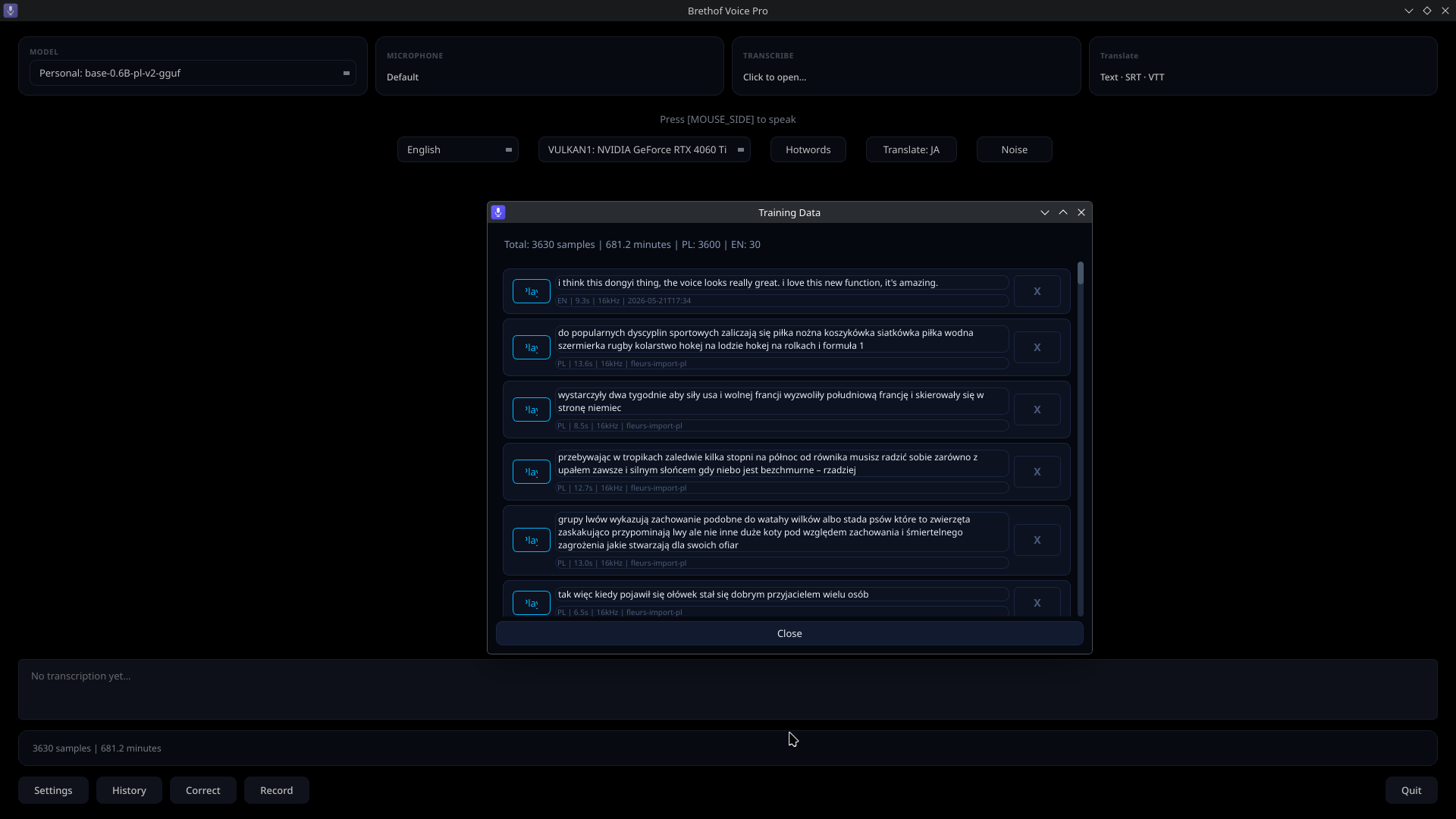Close the Brethof Voice Pro main window
Image resolution: width=1456 pixels, height=819 pixels.
click(x=1445, y=11)
